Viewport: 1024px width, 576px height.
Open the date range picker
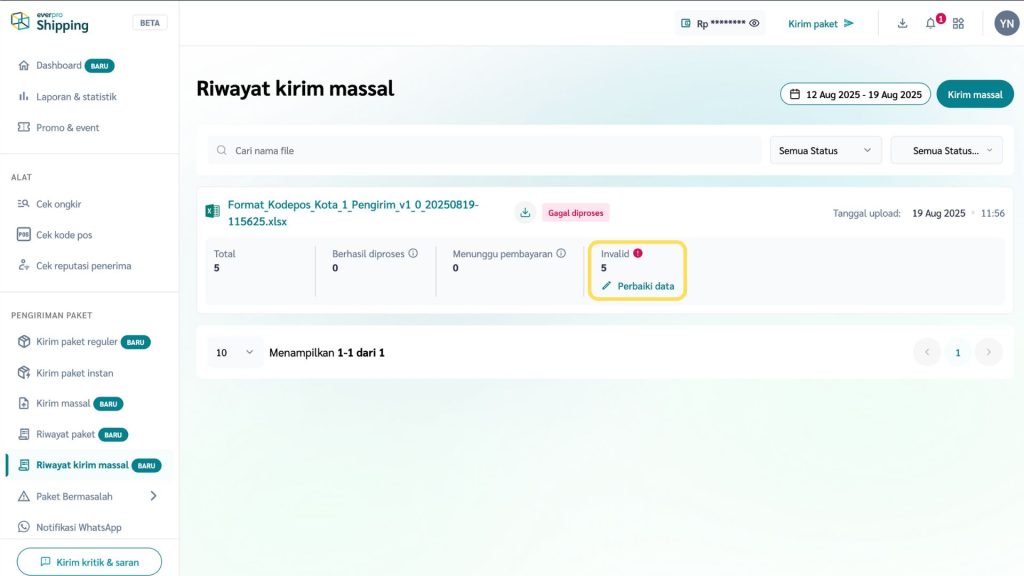(x=855, y=94)
